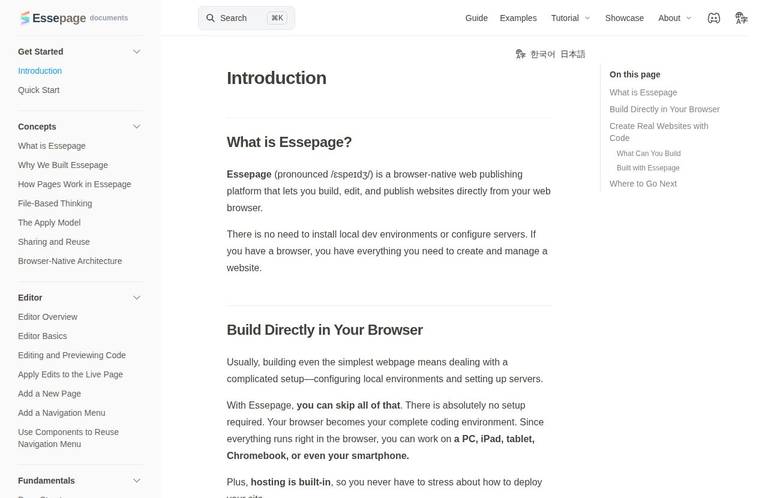Image resolution: width=768 pixels, height=498 pixels.
Task: Open Apply Edits to the Live Page
Action: [71, 374]
